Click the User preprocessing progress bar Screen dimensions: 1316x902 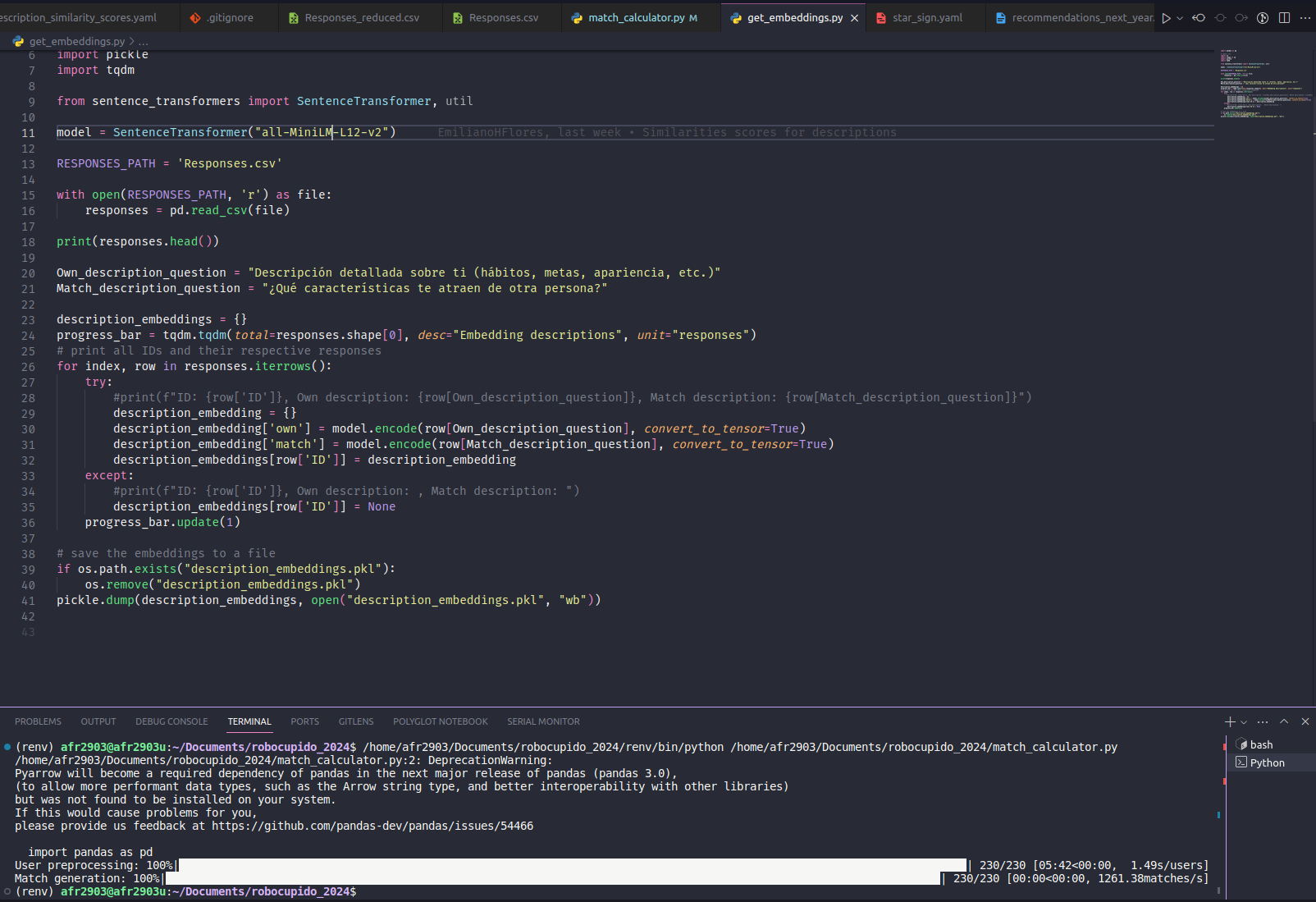click(x=572, y=865)
